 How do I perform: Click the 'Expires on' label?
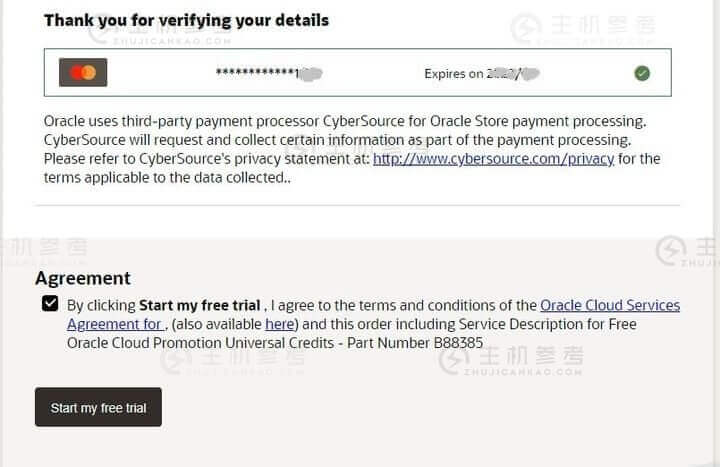coord(453,73)
